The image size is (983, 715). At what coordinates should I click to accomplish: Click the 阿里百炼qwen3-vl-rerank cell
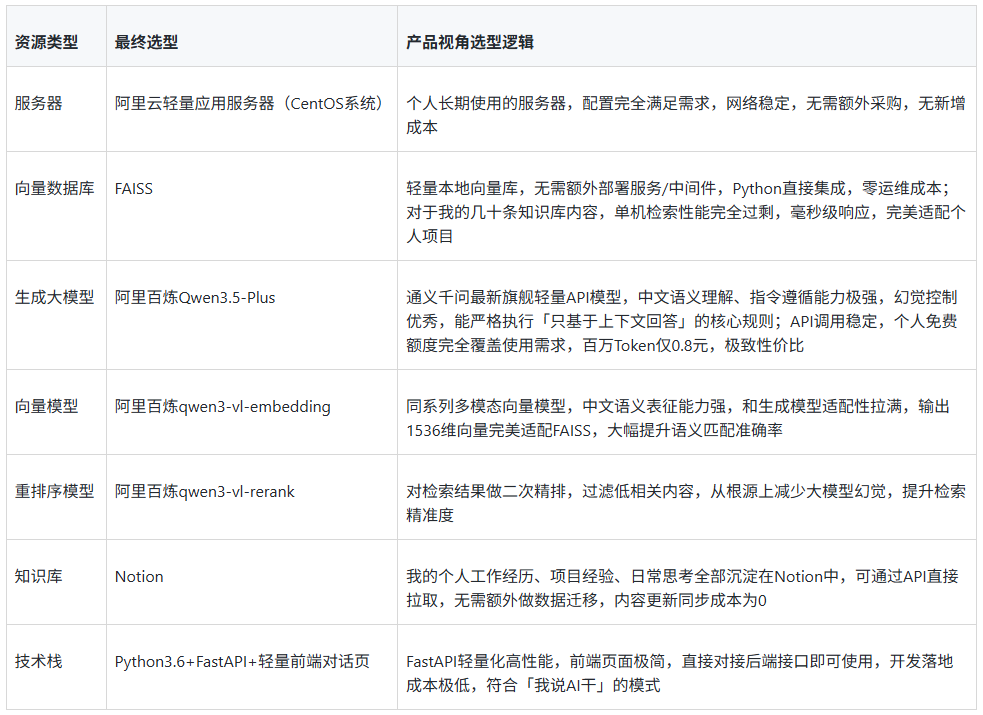tap(204, 491)
